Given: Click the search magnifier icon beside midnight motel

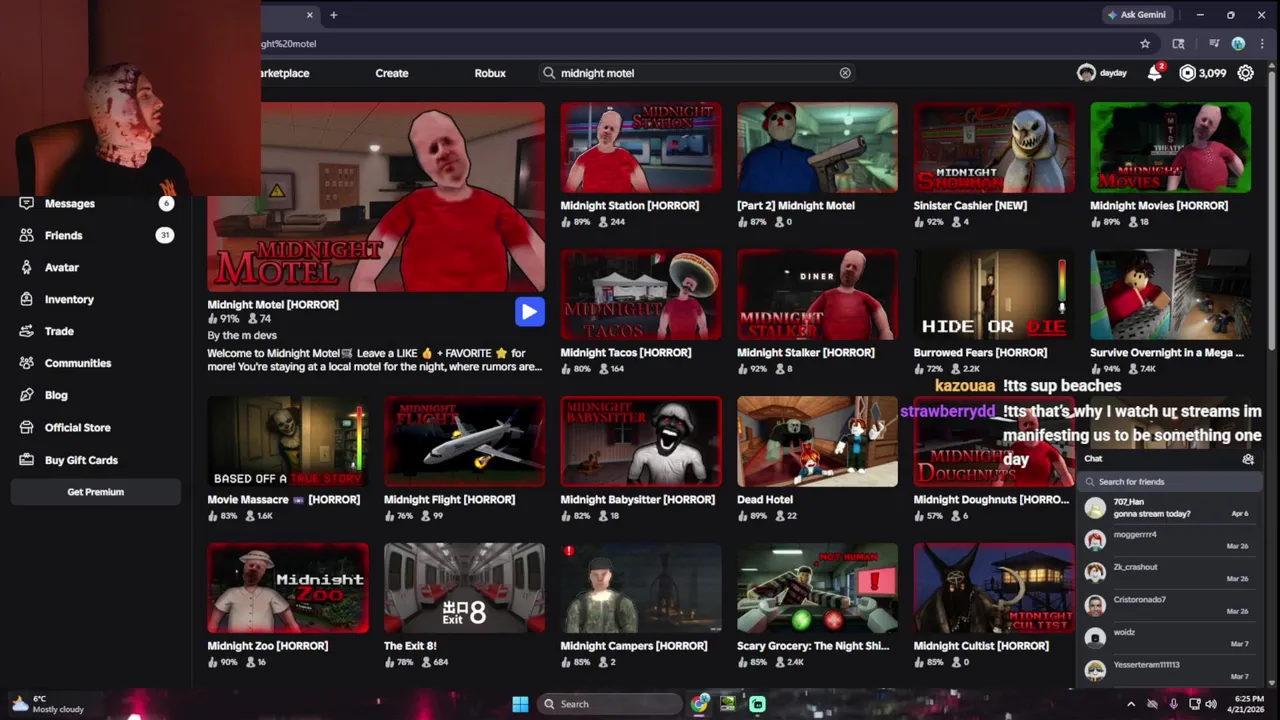Looking at the screenshot, I should pos(548,73).
